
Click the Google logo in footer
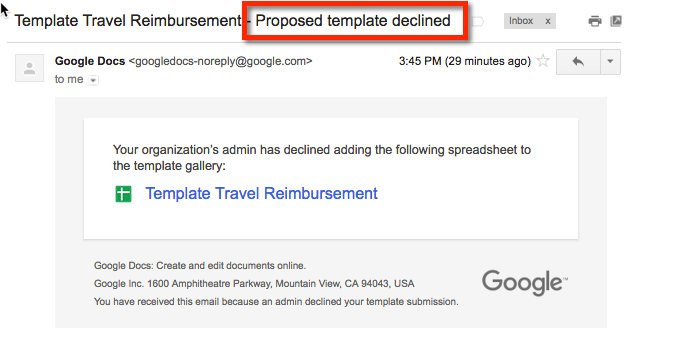click(x=524, y=282)
